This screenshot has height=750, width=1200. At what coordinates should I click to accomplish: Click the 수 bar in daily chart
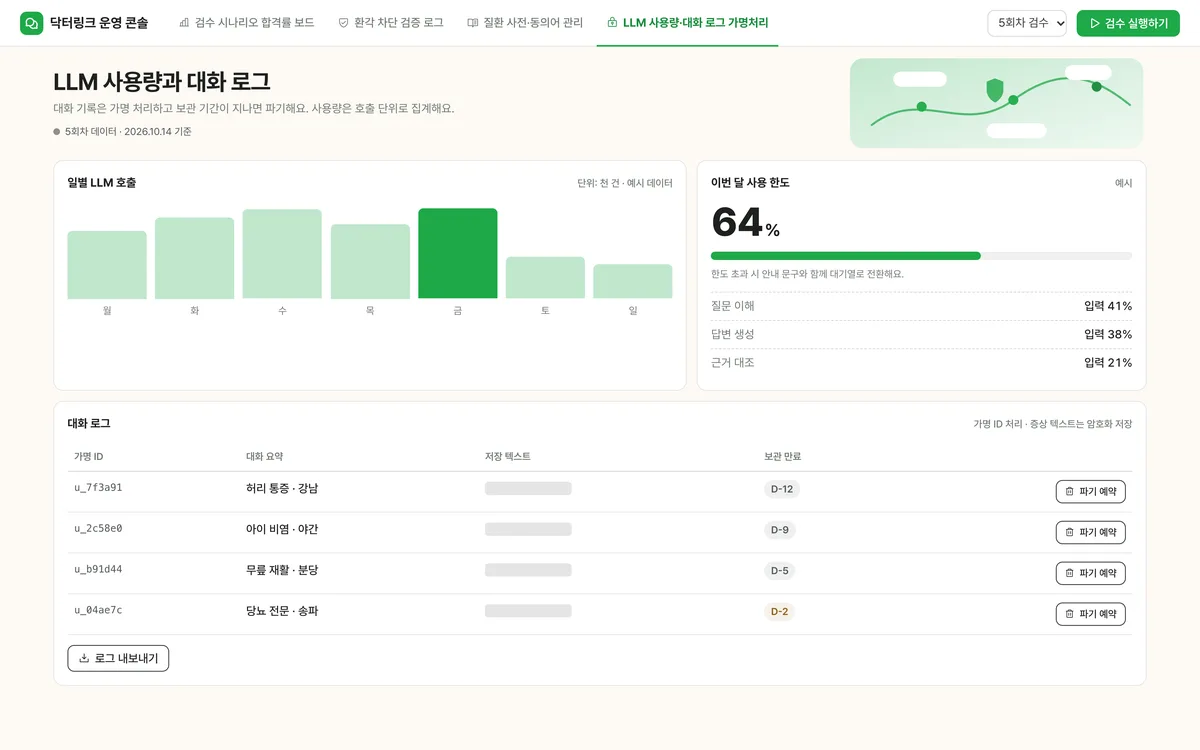282,254
